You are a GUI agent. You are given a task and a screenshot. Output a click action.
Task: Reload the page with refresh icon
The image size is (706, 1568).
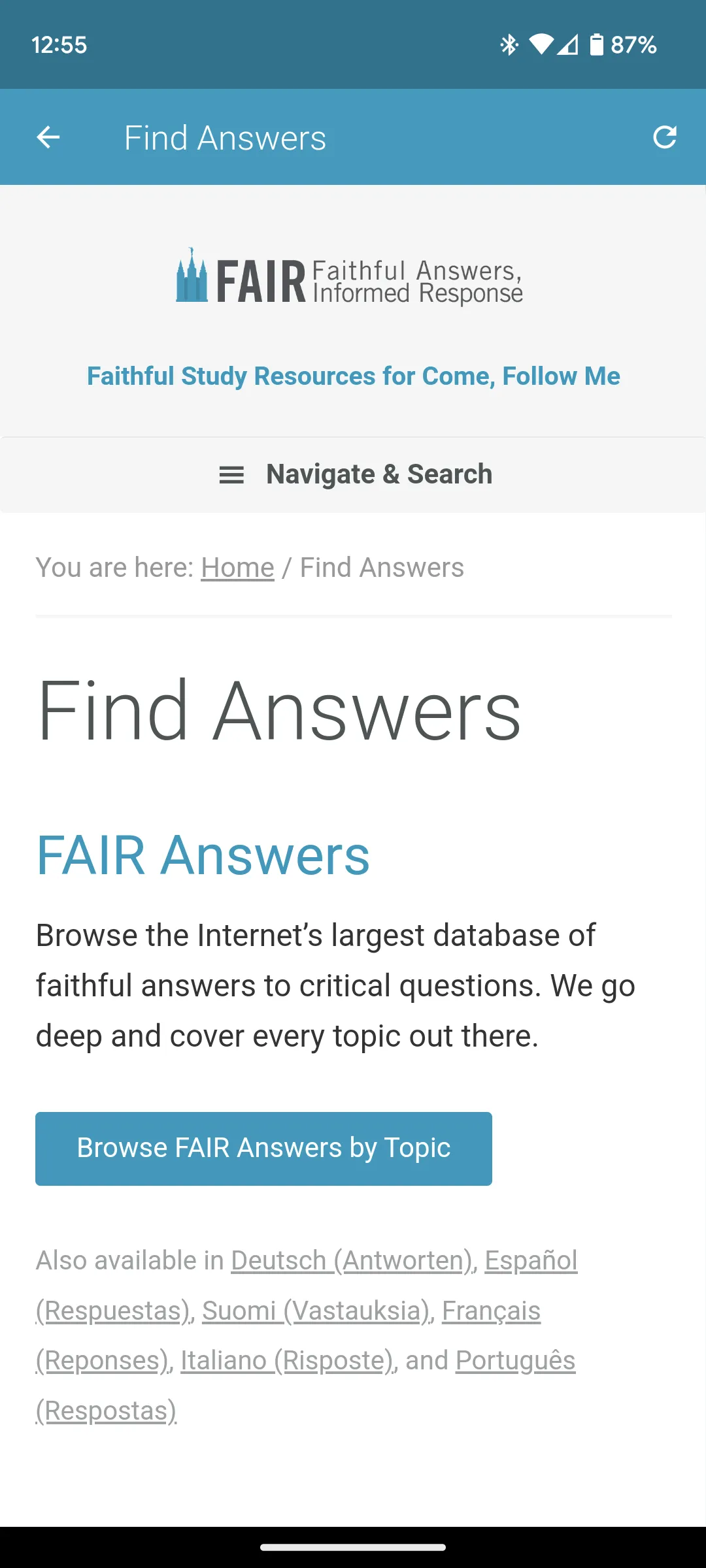click(665, 137)
